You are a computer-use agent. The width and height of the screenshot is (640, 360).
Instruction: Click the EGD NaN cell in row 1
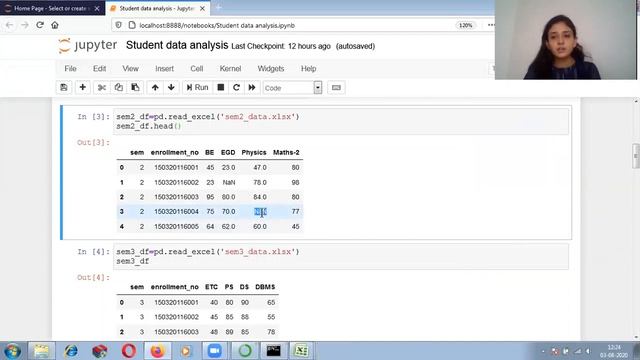[x=229, y=182]
